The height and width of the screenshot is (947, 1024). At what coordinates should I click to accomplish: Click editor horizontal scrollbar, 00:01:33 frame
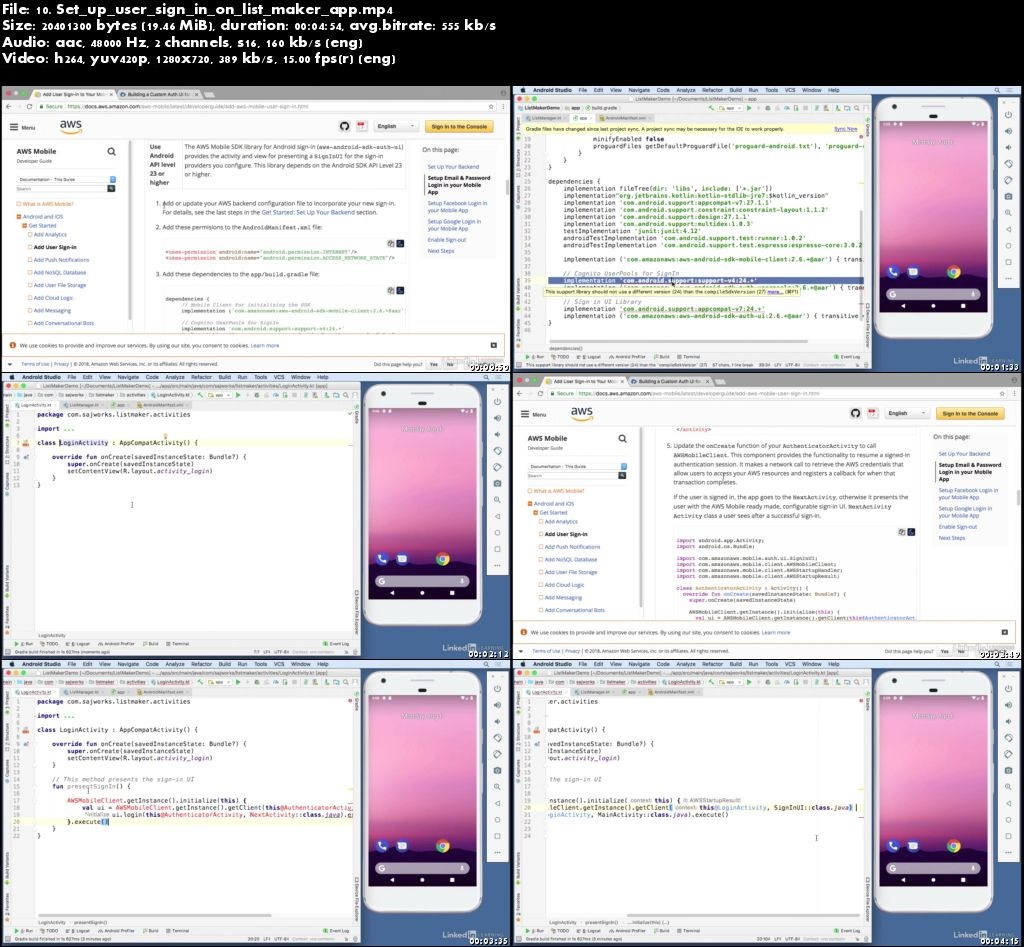click(679, 342)
